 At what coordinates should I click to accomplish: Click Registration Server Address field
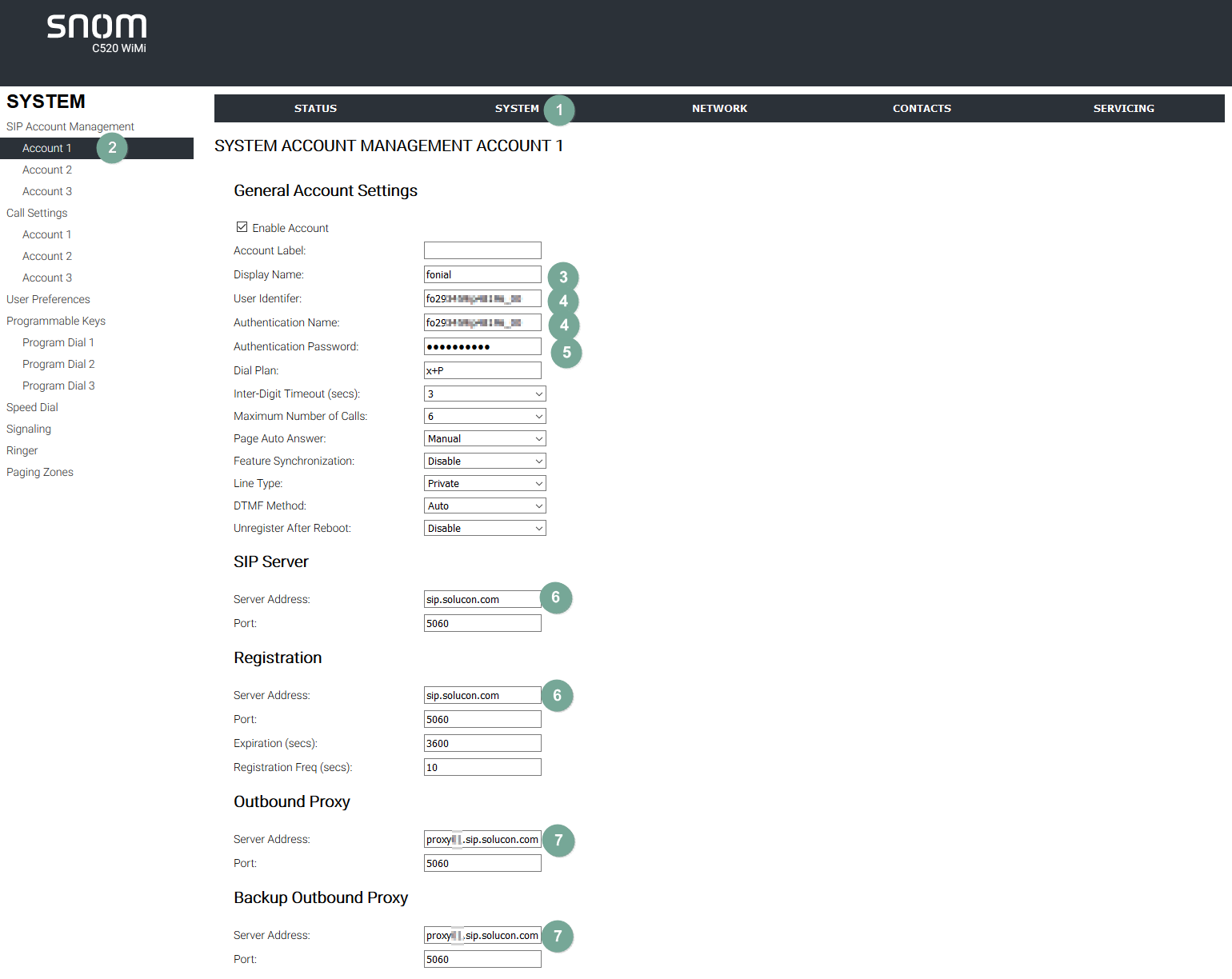(x=482, y=695)
